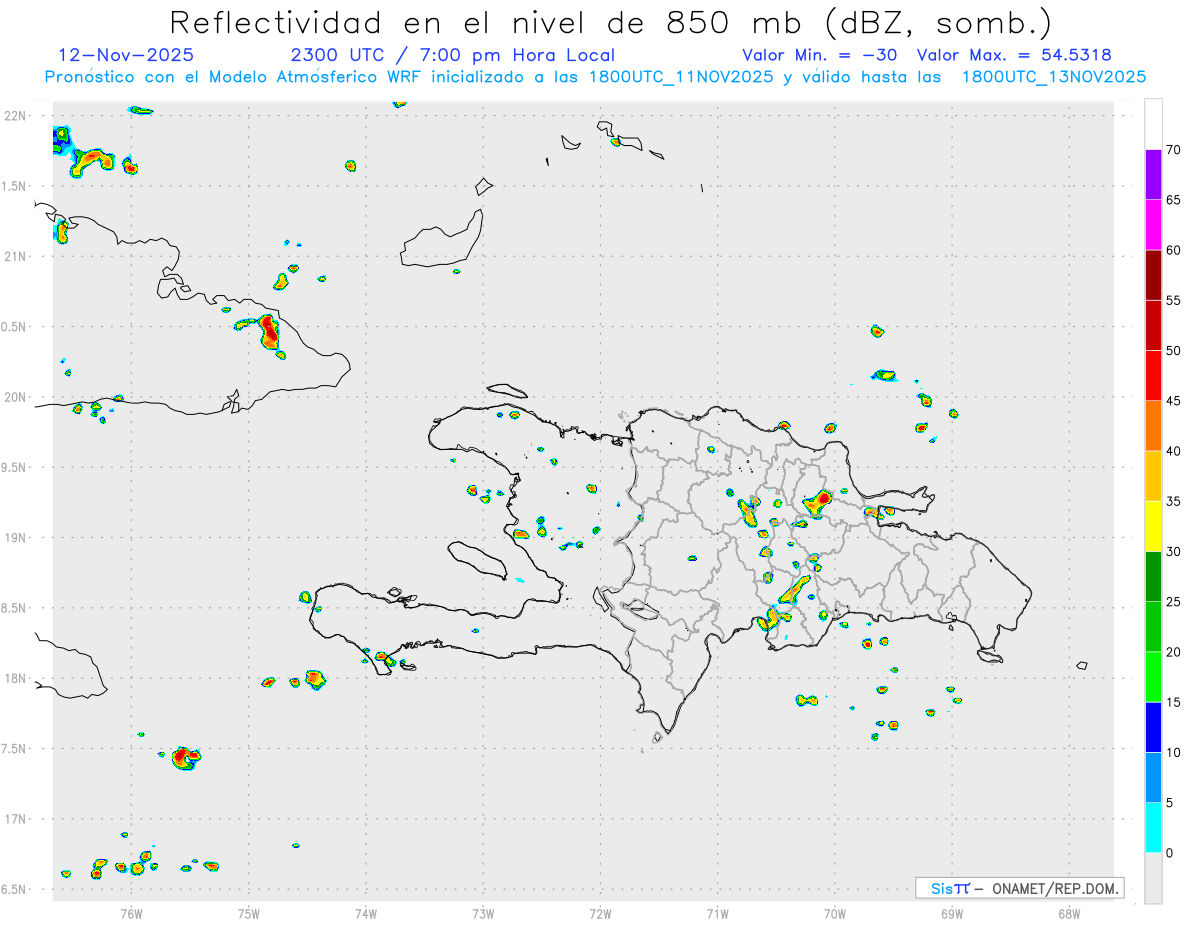Viewport: 1200px width, 927px height.
Task: Select the '20N' latitude label
Action: coord(14,397)
